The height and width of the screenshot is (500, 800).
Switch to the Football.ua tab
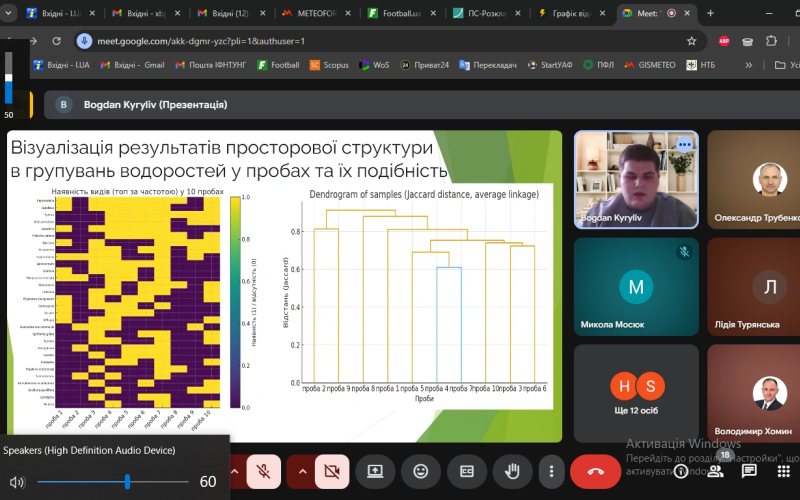coord(401,13)
